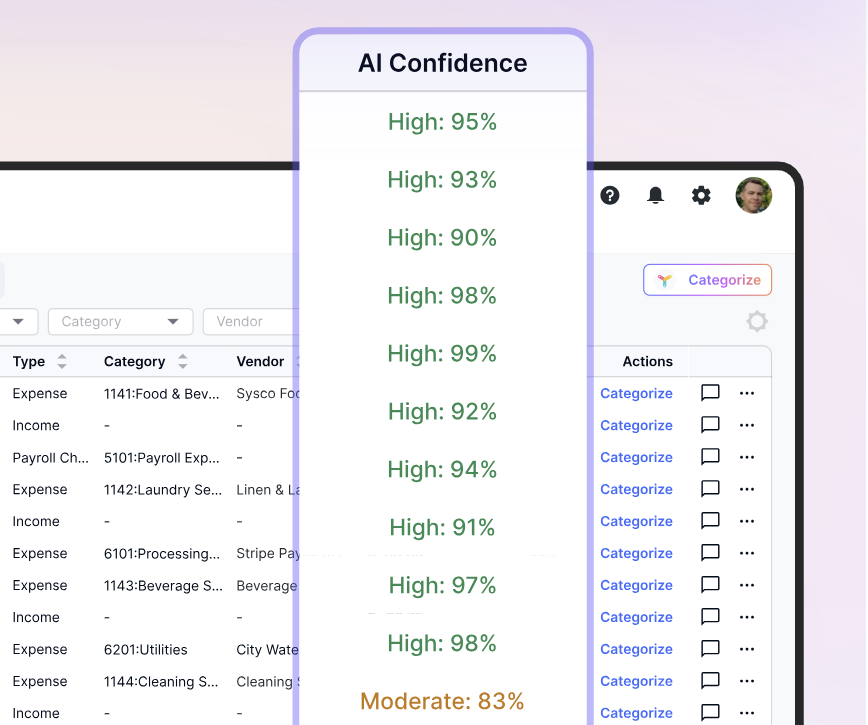The image size is (868, 725).
Task: Open the Vendor filter dropdown
Action: [248, 321]
